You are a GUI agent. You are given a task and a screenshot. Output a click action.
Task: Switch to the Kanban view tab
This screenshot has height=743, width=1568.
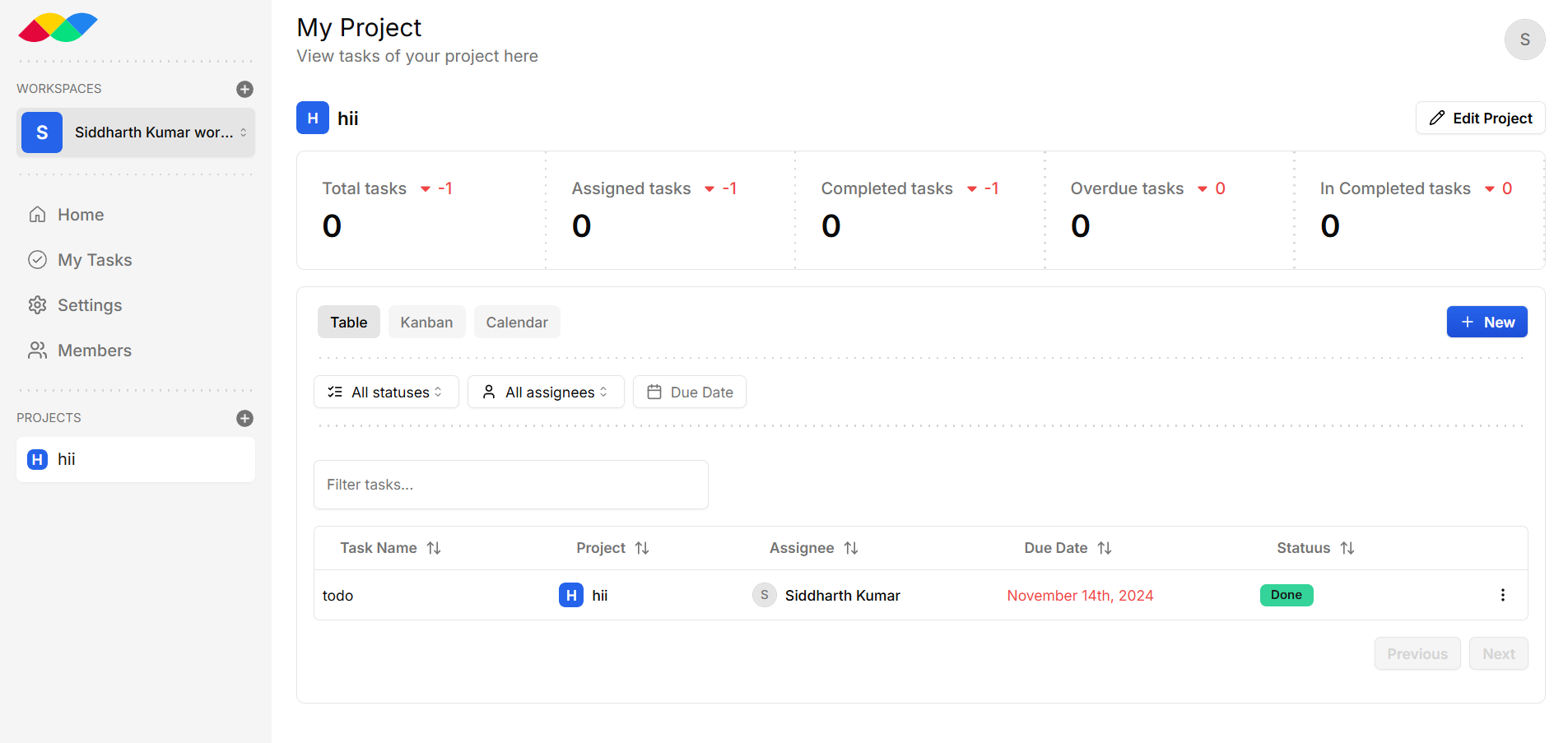[426, 323]
